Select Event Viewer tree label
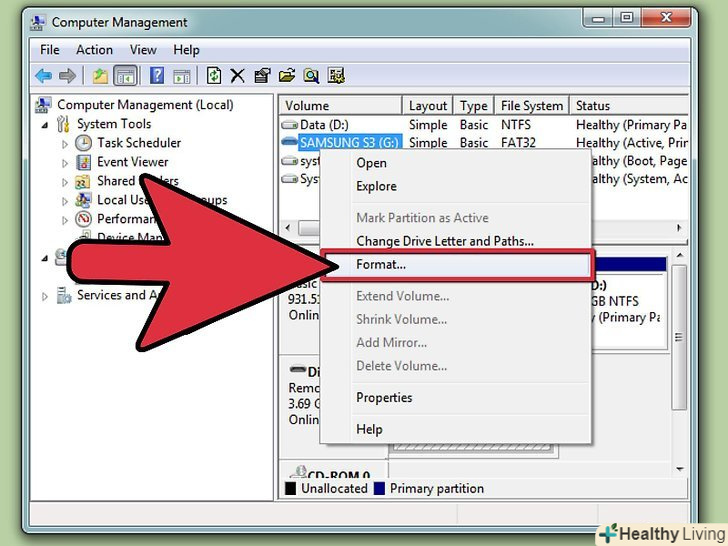 point(133,162)
